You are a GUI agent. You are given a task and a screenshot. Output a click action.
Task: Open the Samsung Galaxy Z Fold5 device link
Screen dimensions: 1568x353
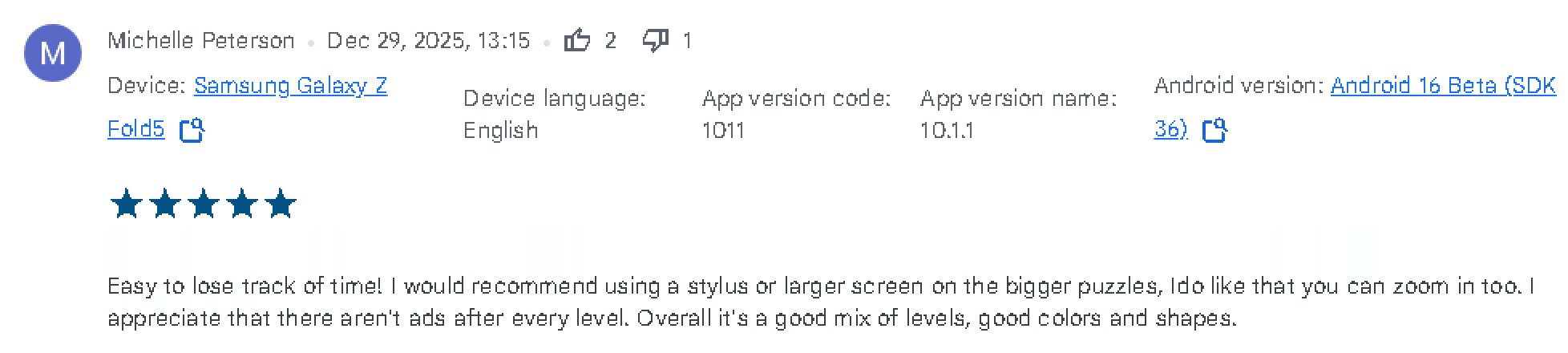(290, 86)
